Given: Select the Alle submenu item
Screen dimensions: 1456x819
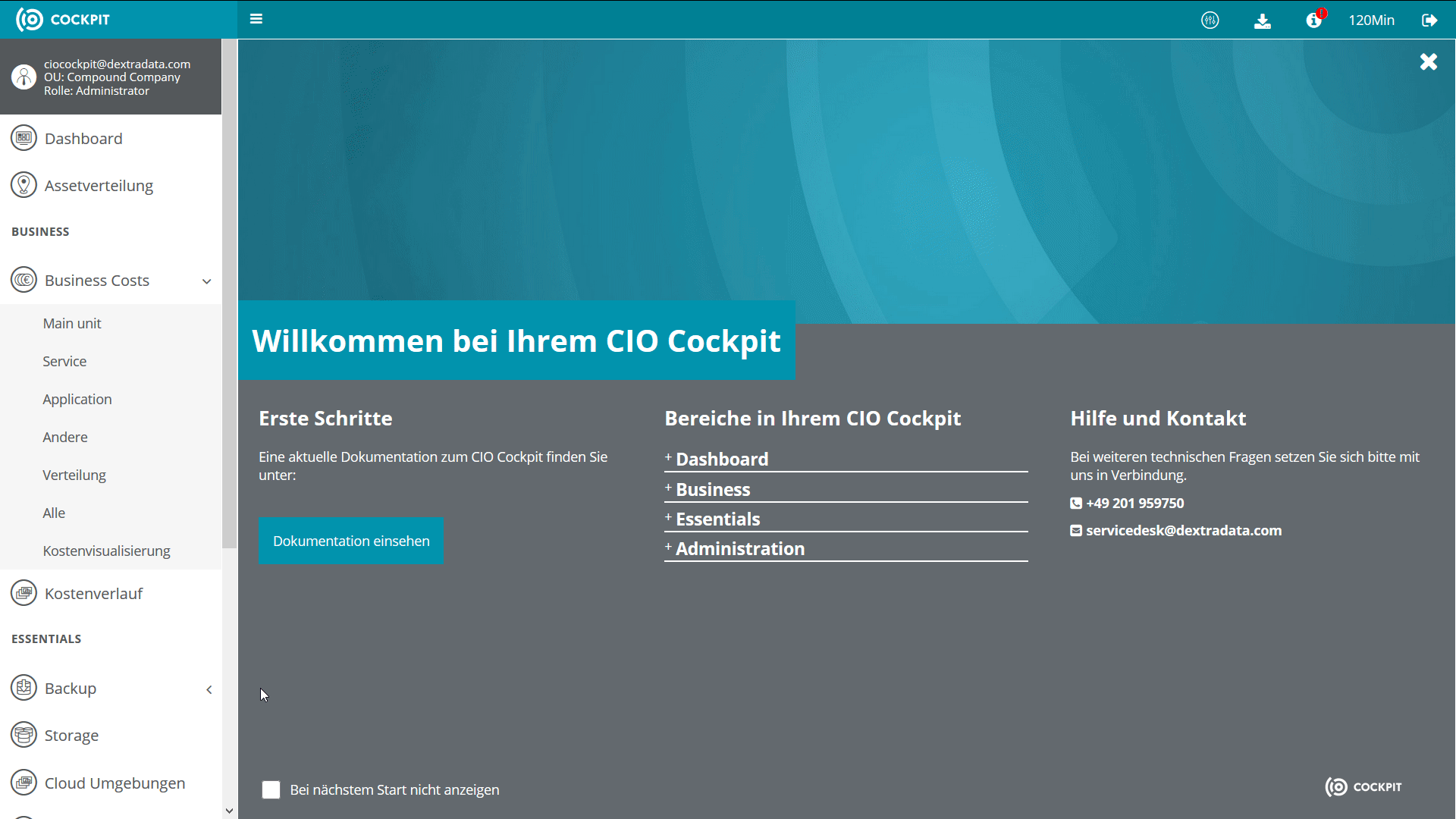Looking at the screenshot, I should 54,513.
